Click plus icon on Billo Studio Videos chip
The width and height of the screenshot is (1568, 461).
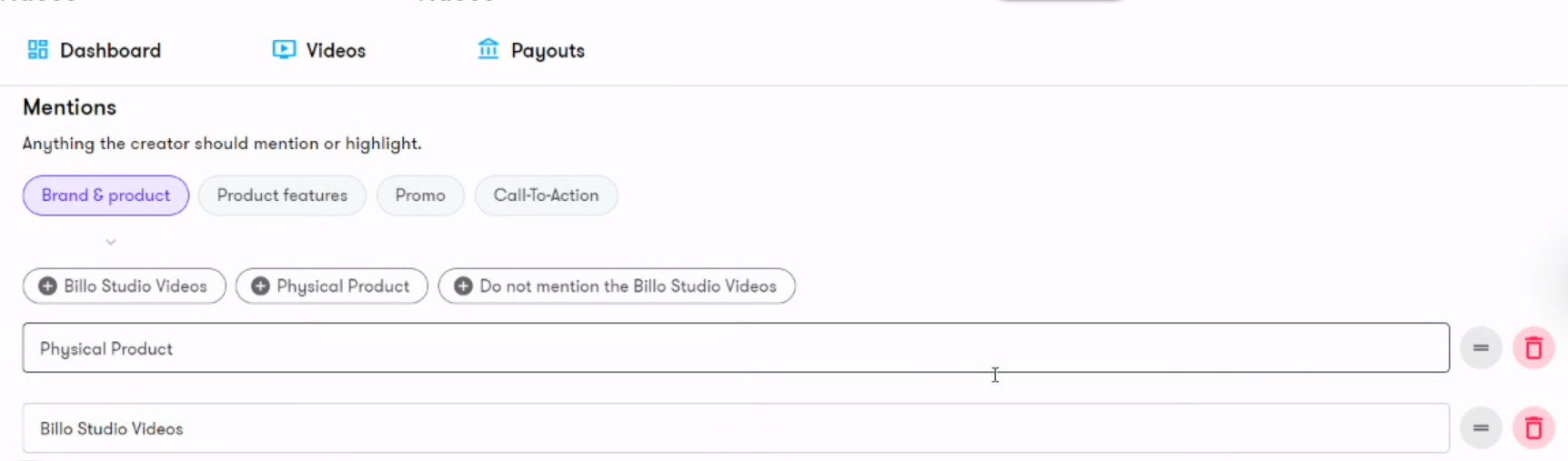[47, 286]
